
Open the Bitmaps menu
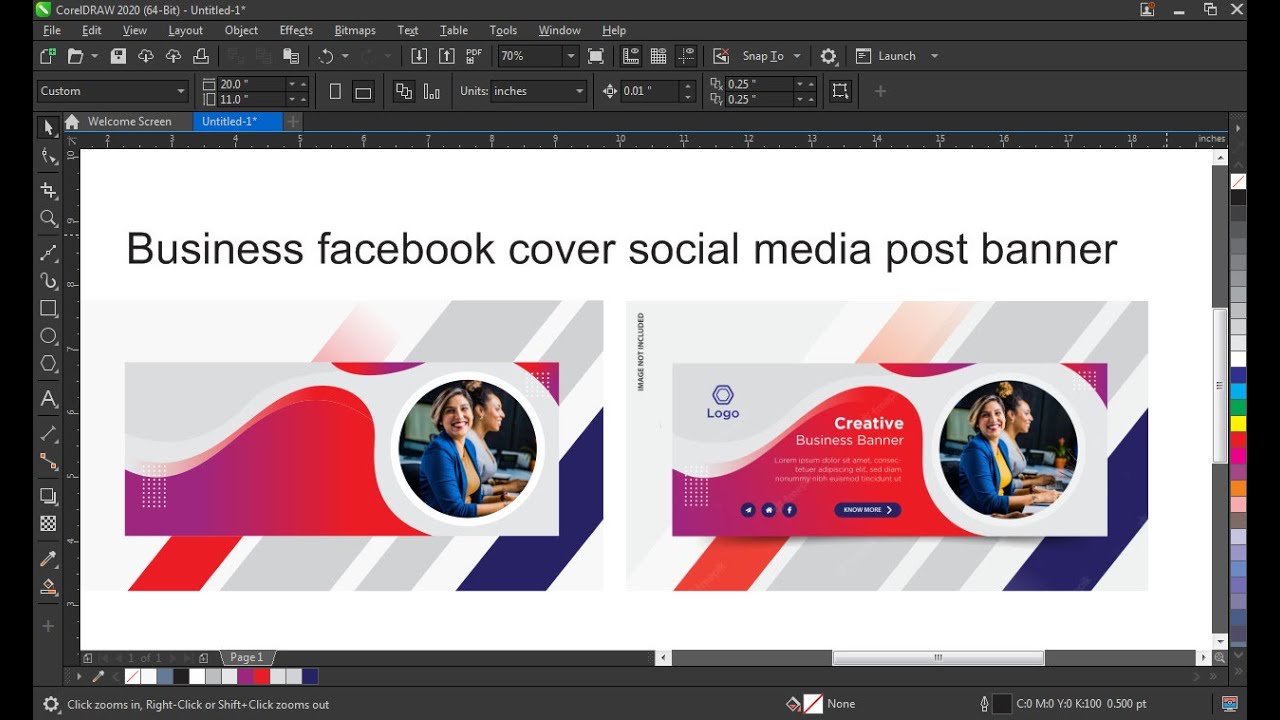pos(355,30)
